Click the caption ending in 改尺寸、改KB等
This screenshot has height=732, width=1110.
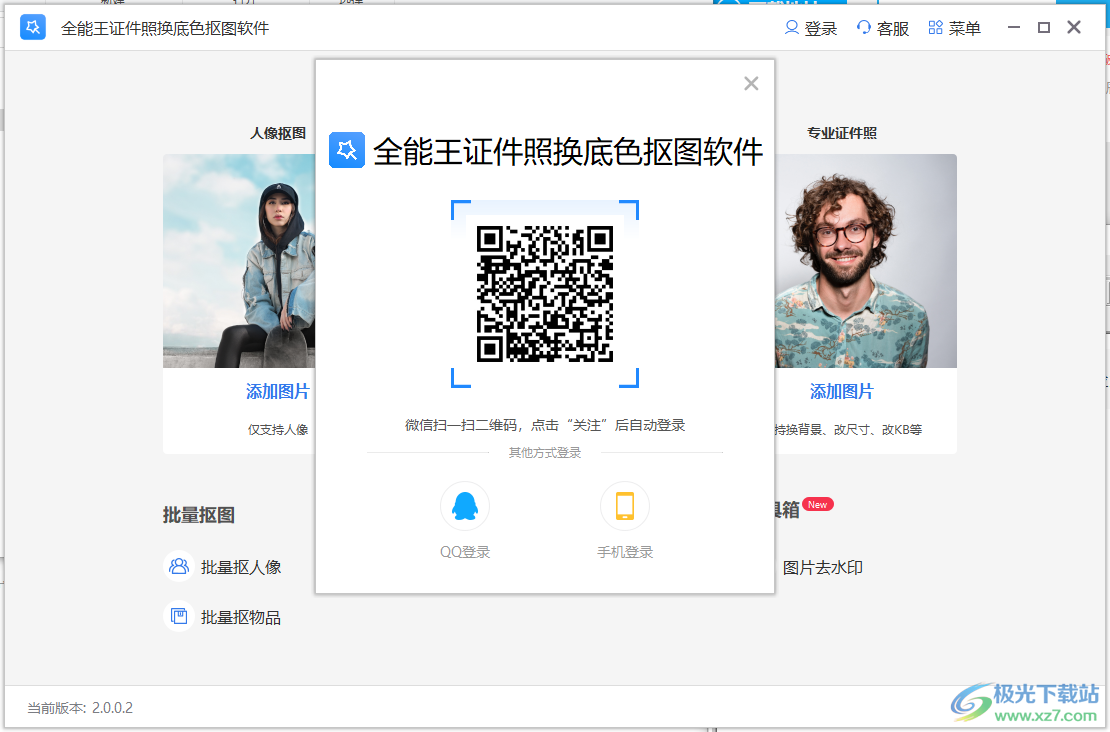848,430
